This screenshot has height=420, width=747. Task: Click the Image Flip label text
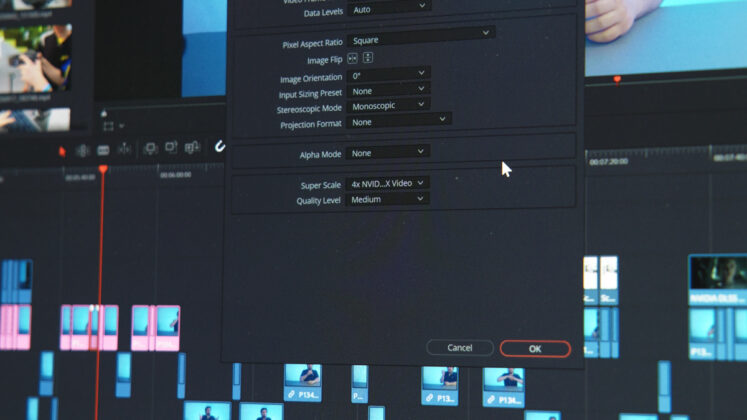click(324, 60)
